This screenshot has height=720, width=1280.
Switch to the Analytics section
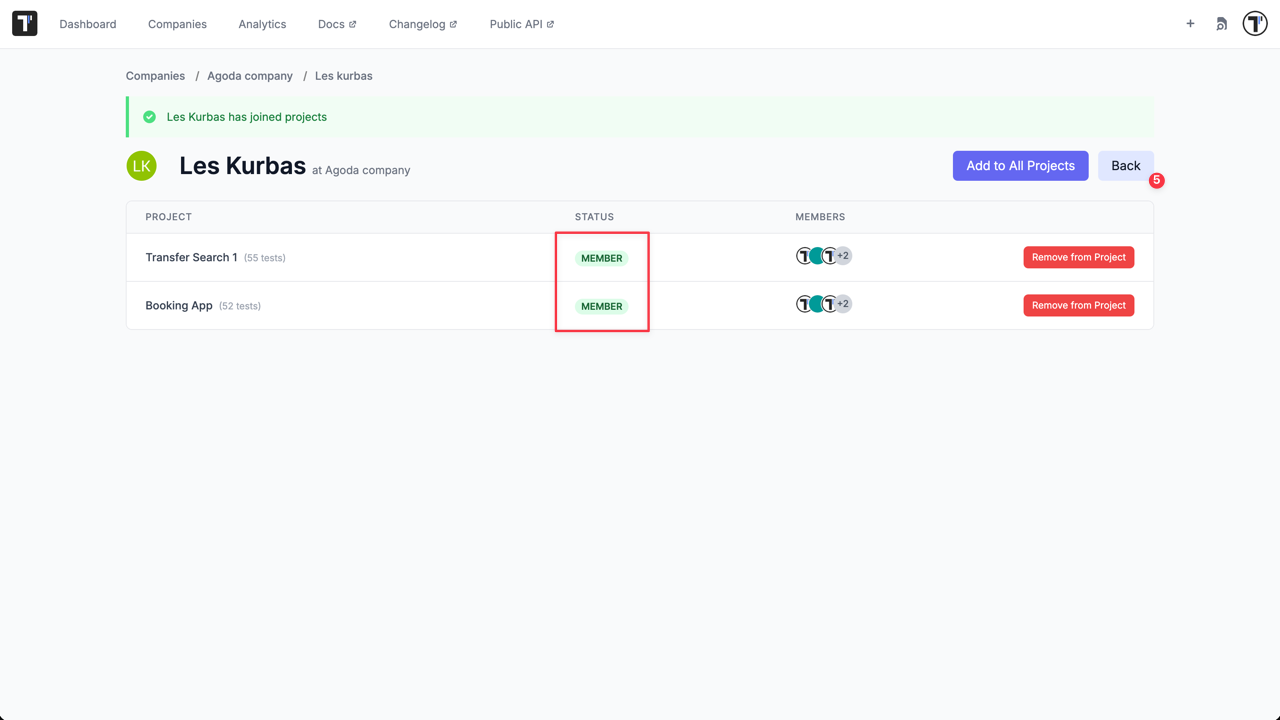point(262,23)
